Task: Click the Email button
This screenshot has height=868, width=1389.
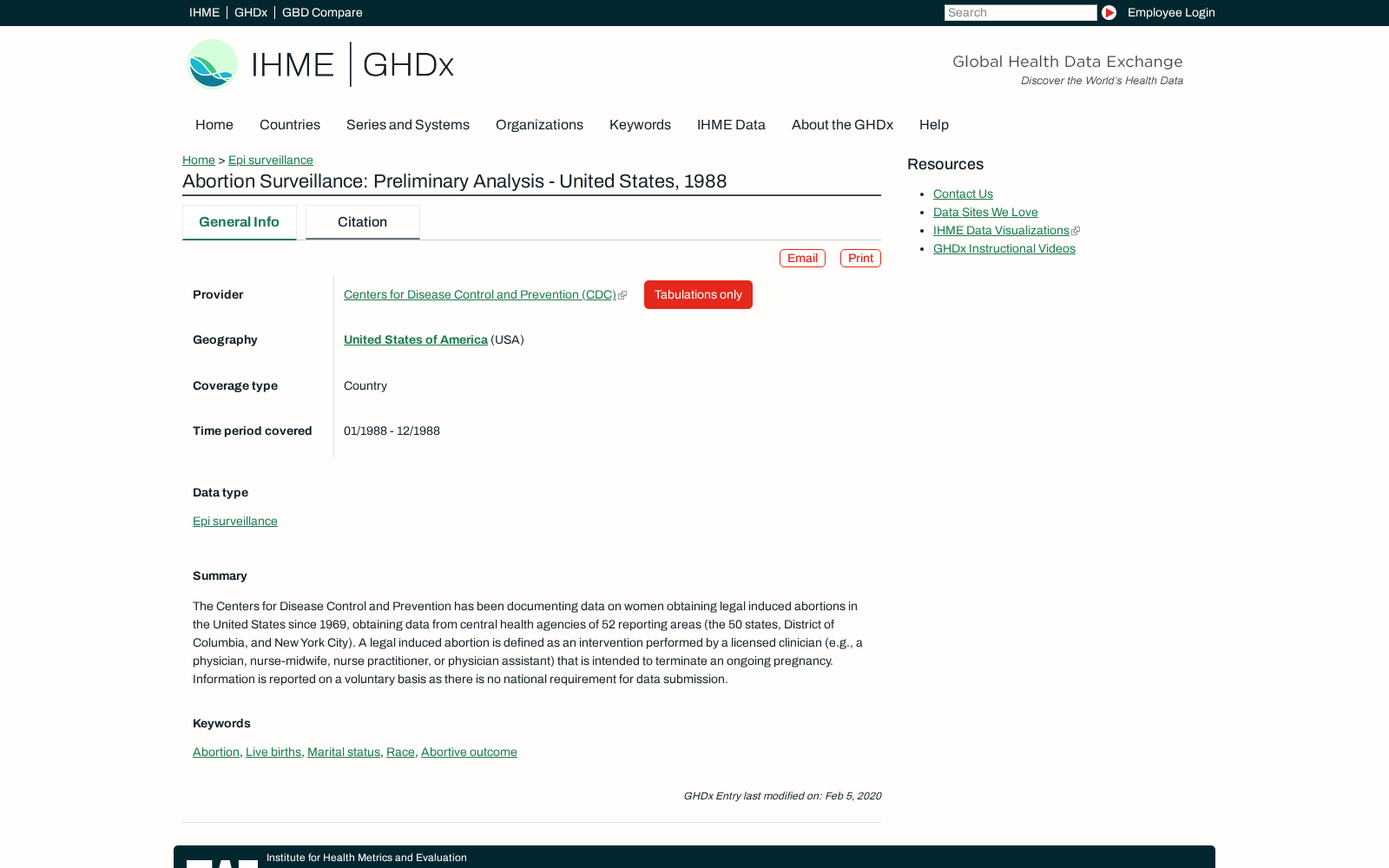Action: click(x=802, y=258)
